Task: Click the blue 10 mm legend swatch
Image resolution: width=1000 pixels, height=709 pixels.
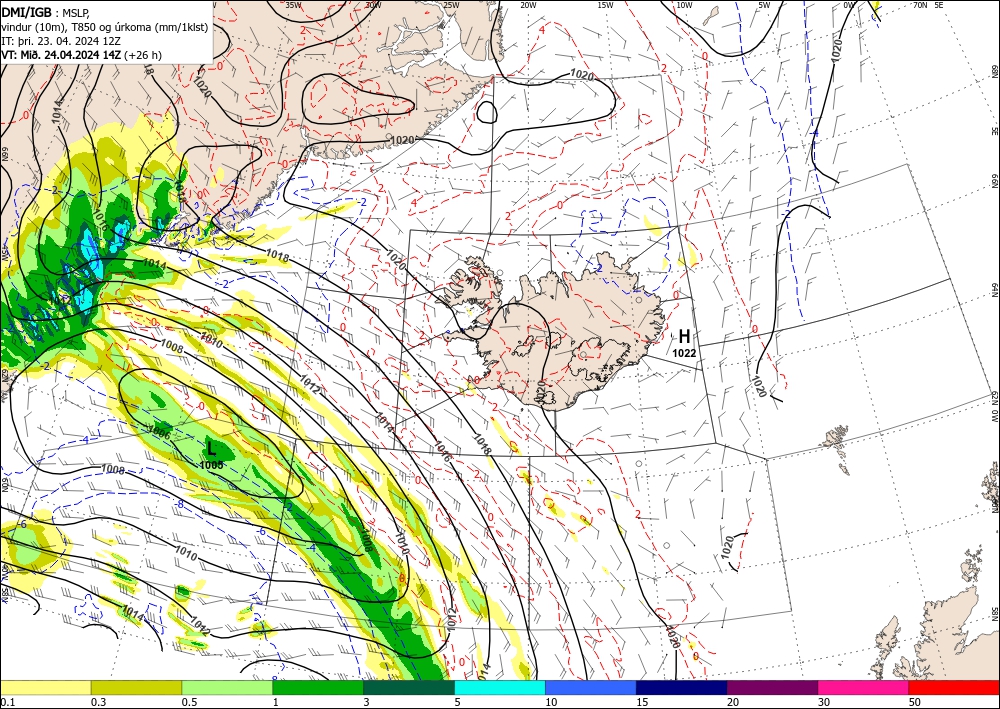Action: click(x=591, y=688)
